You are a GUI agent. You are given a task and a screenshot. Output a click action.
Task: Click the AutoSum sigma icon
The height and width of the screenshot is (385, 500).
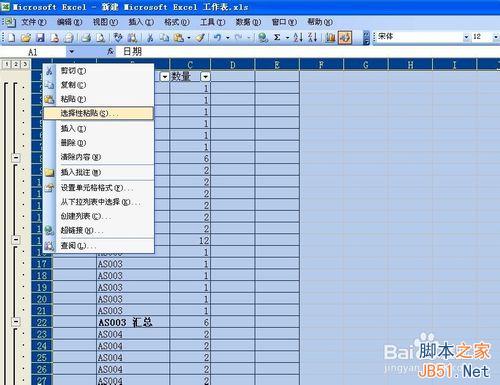click(277, 38)
